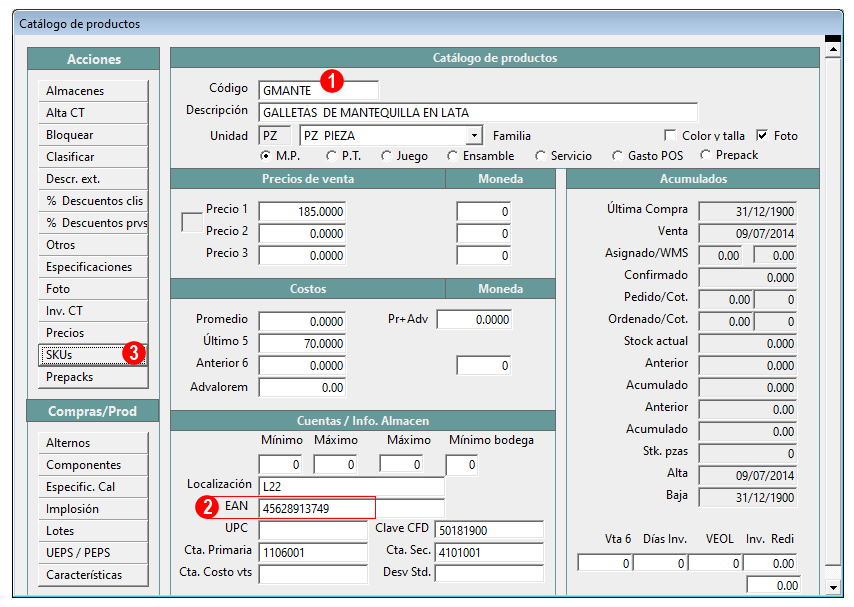
Task: Select the Bloquear action button
Action: point(93,135)
